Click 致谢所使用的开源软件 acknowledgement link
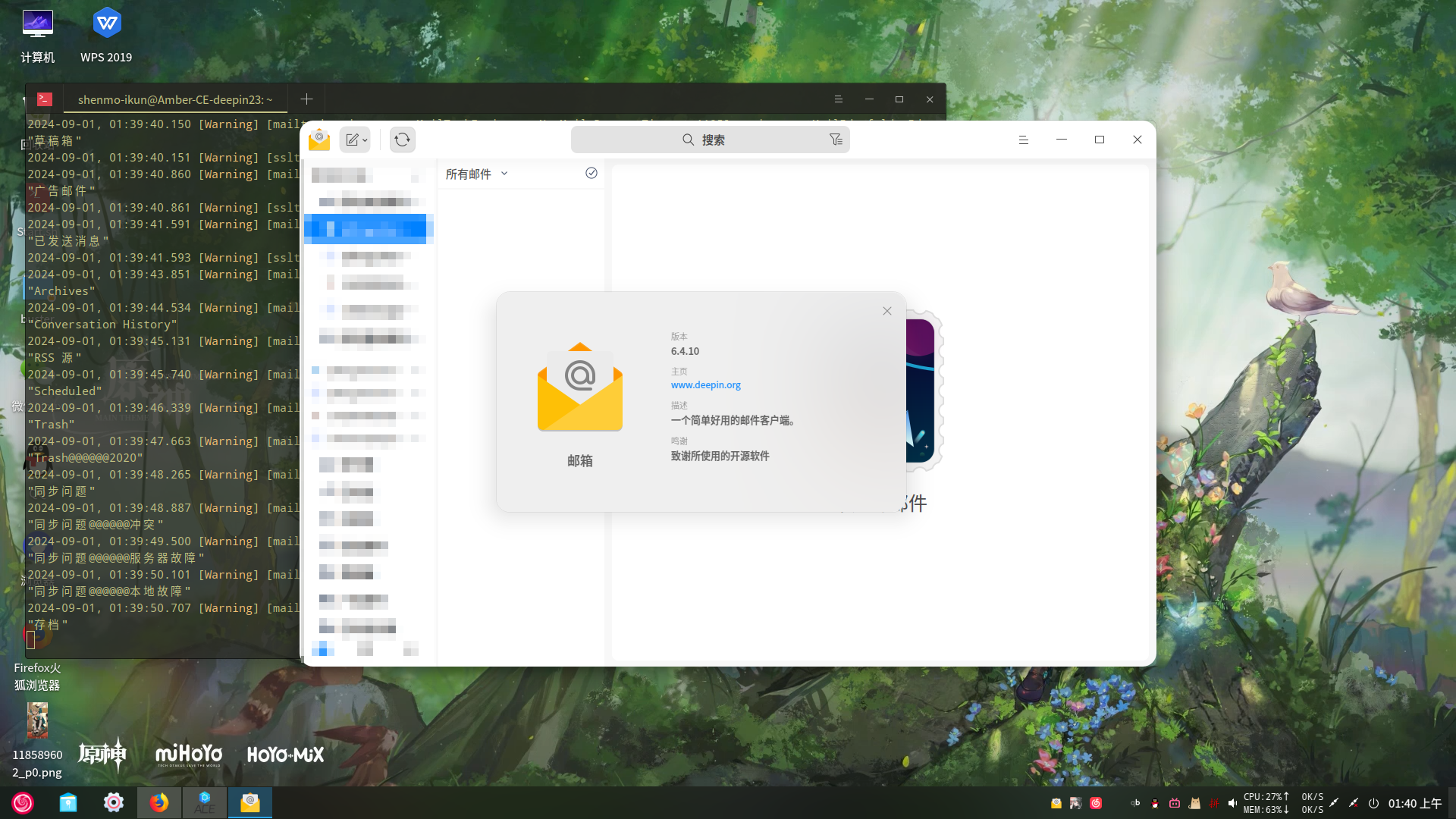 [x=720, y=456]
